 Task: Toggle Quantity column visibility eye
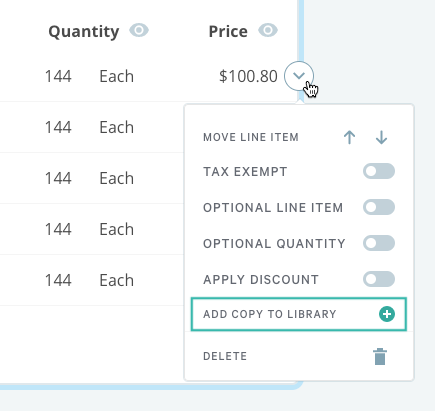pos(139,30)
